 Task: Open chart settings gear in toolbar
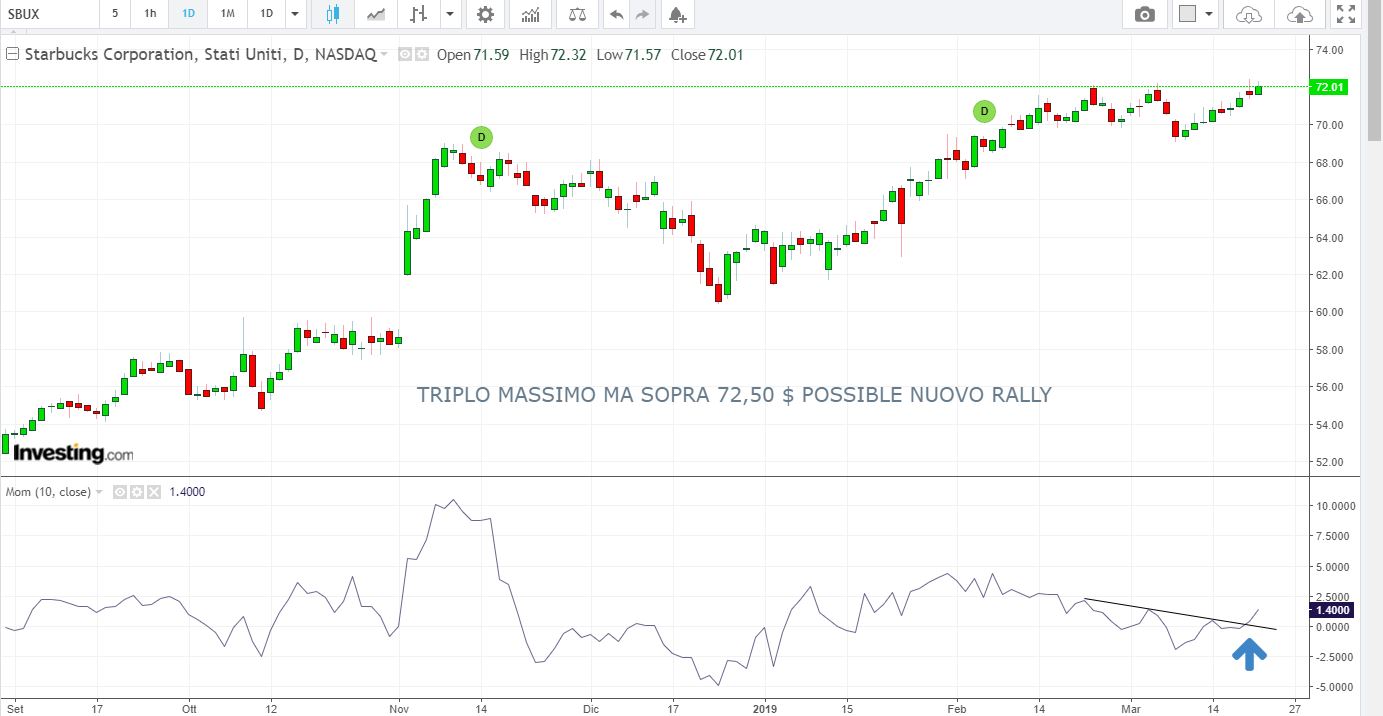pyautogui.click(x=485, y=14)
